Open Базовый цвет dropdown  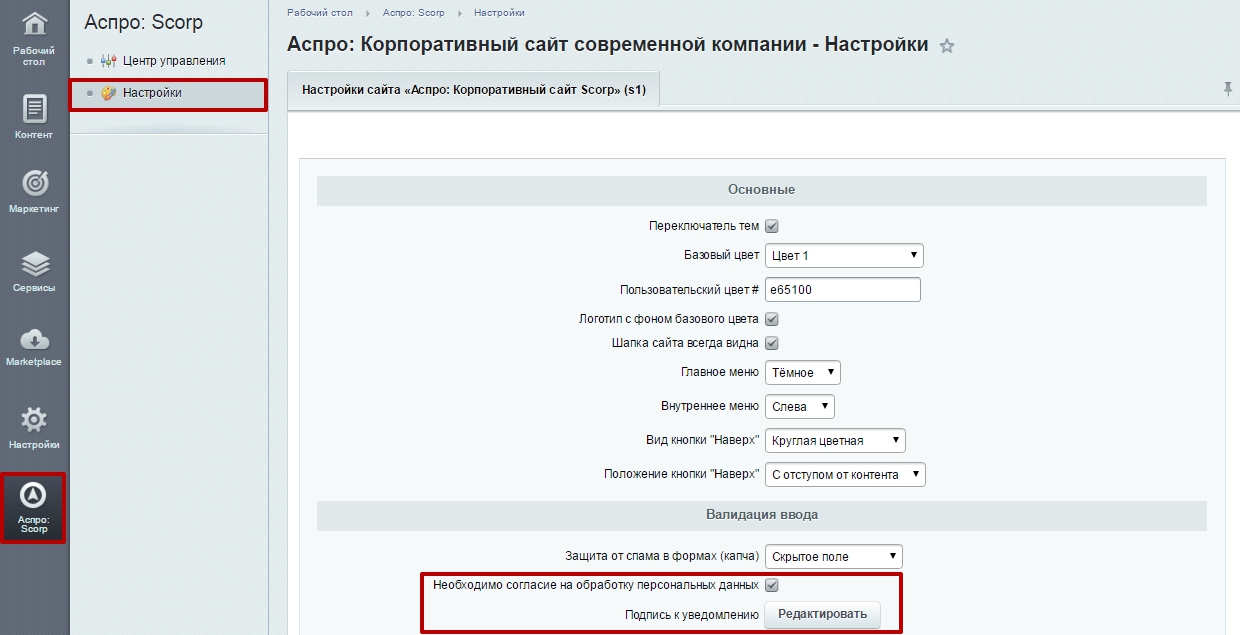pos(844,255)
